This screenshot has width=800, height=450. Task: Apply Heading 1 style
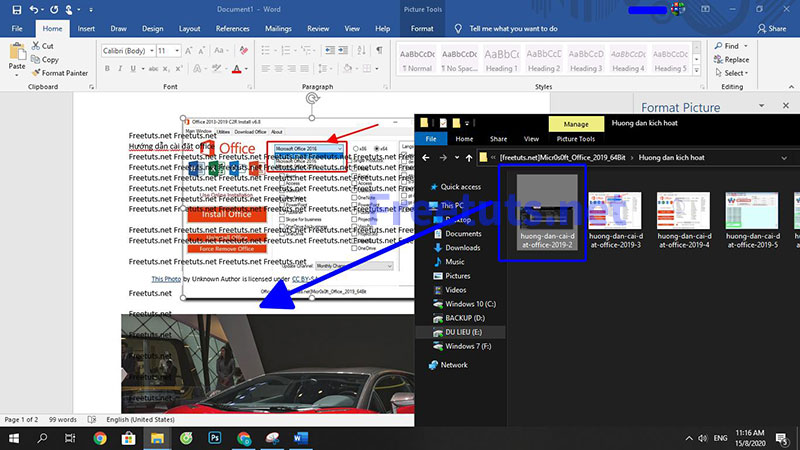(501, 60)
